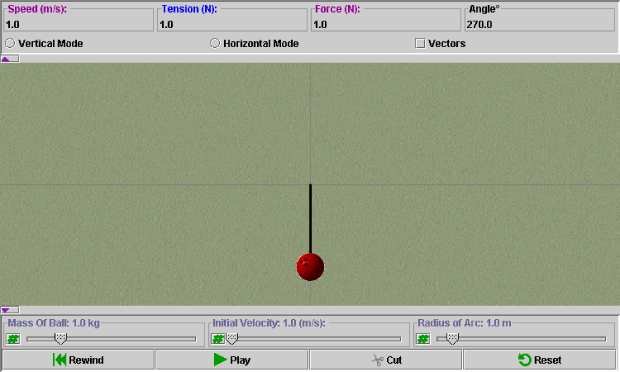Click the Mass Of Ball slider thumb

[x=60, y=339]
